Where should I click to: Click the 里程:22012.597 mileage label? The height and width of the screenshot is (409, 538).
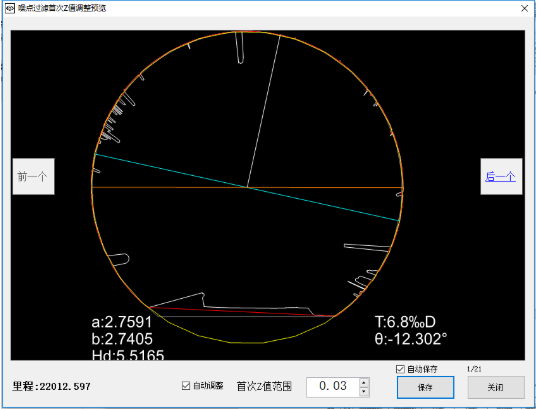pyautogui.click(x=51, y=387)
